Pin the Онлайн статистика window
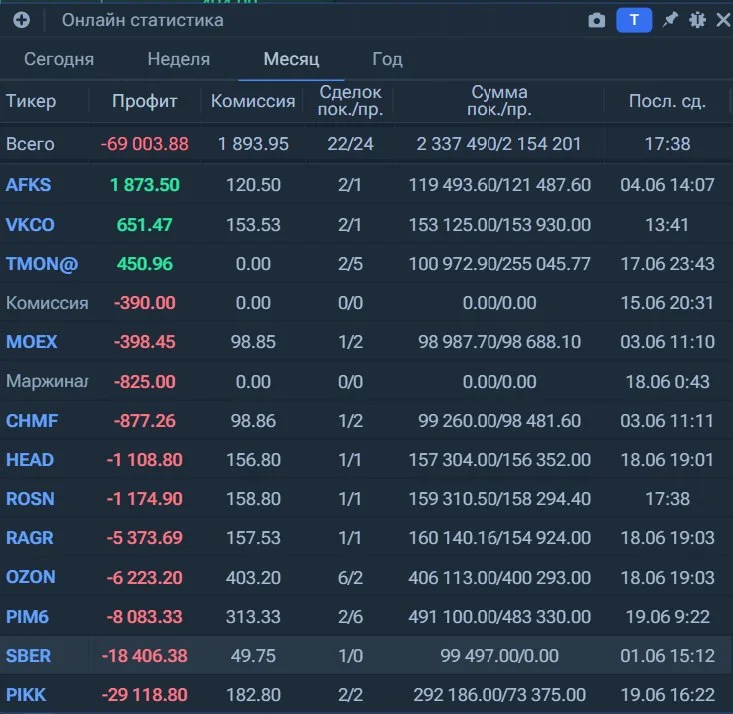 point(670,20)
